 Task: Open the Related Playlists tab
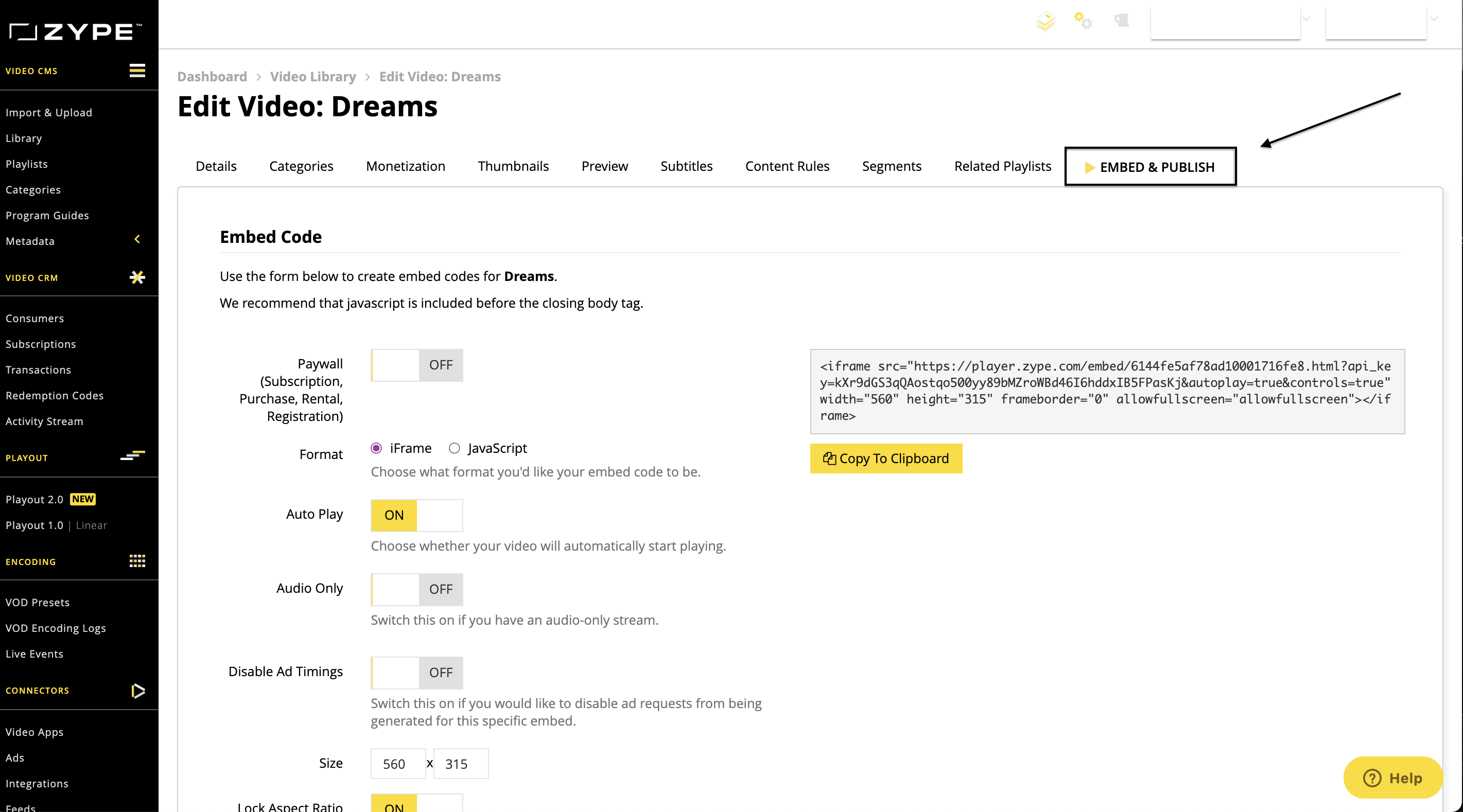[1002, 166]
